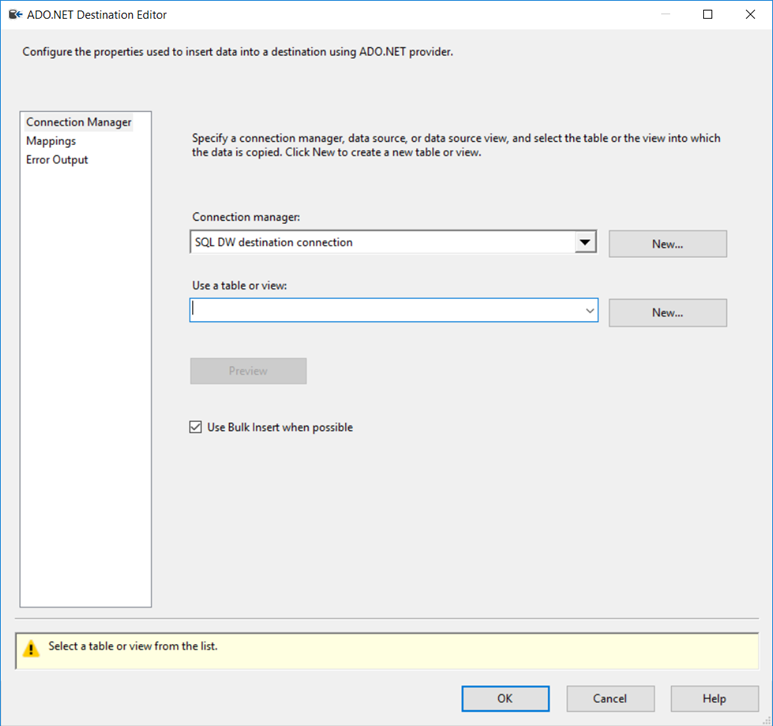Toggle Use Bulk Insert when possible checkbox

point(196,427)
